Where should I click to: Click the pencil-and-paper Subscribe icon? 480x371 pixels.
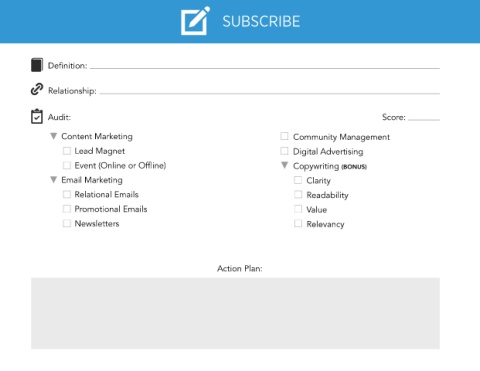[x=195, y=21]
